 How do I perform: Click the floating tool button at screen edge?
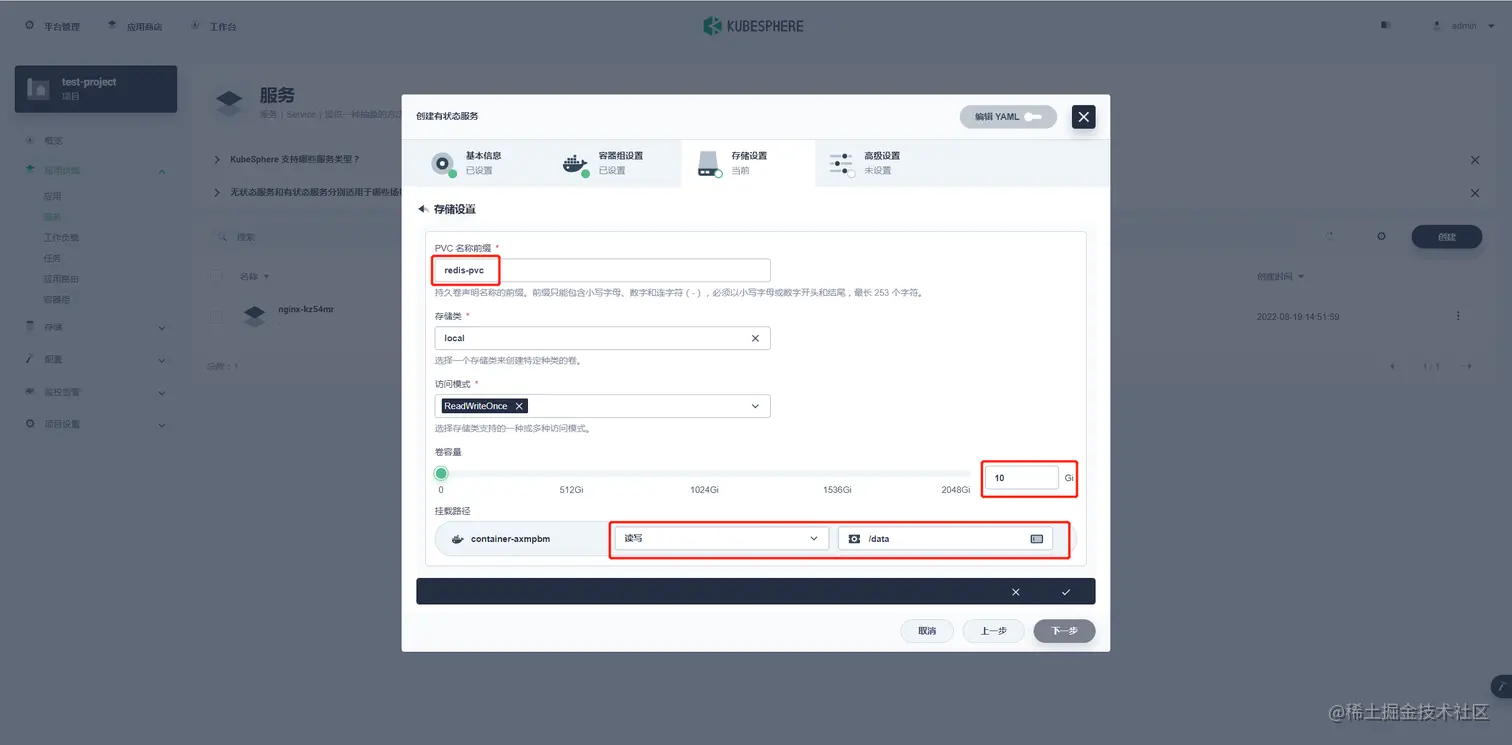click(1501, 686)
